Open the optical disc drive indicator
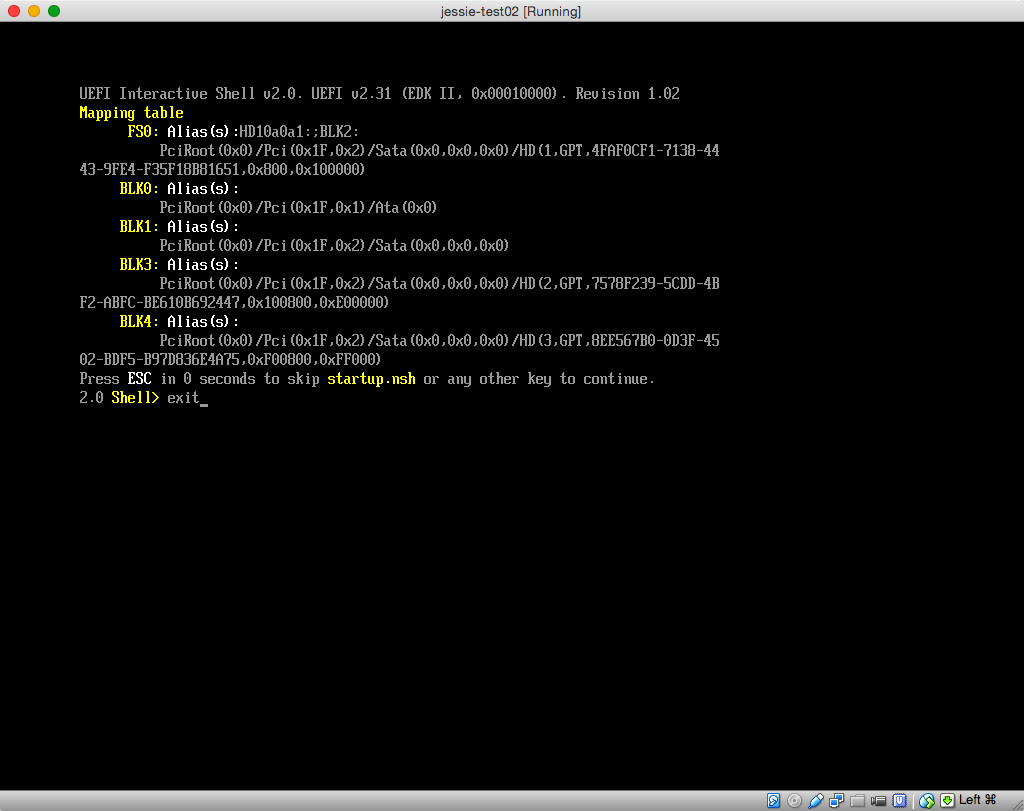Viewport: 1024px width, 811px height. [794, 801]
